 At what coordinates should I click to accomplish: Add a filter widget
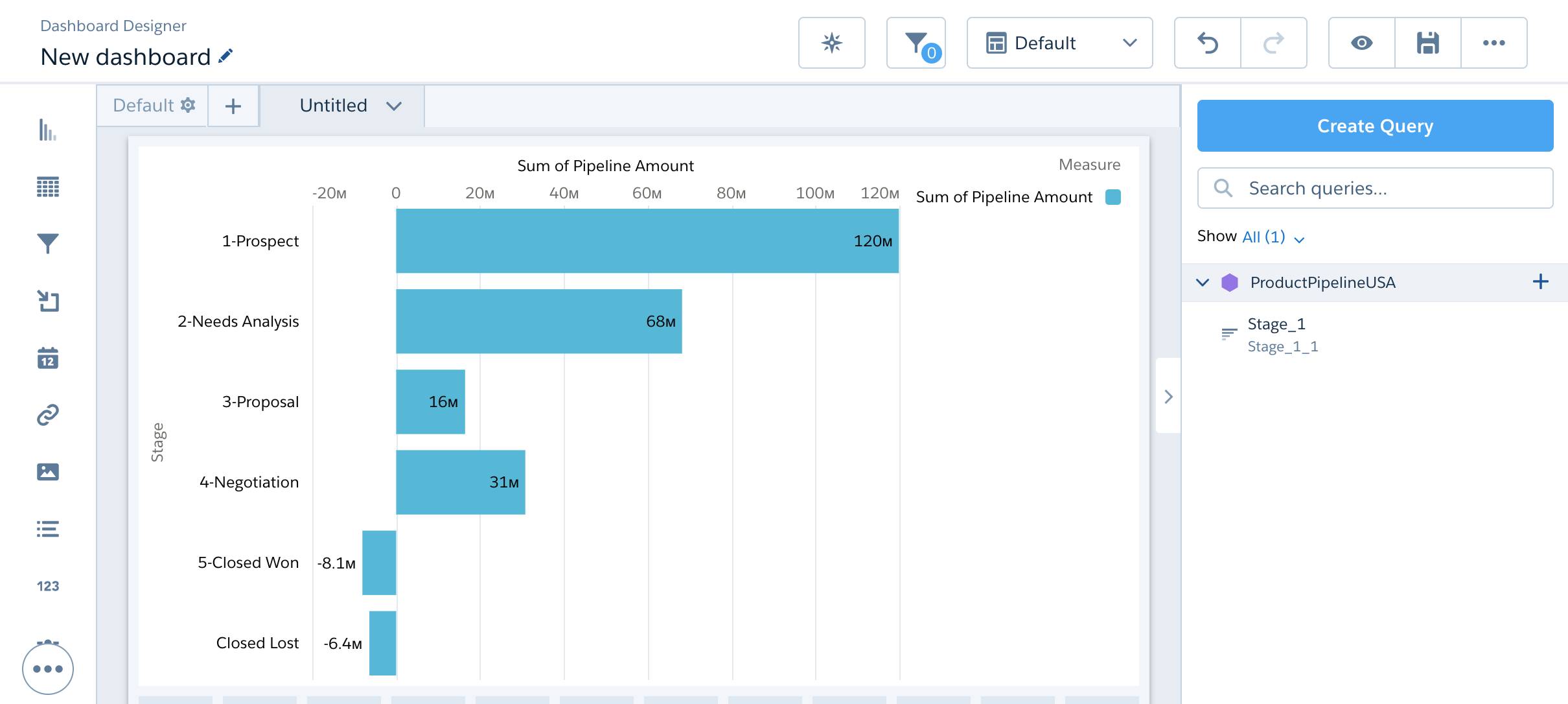coord(48,243)
